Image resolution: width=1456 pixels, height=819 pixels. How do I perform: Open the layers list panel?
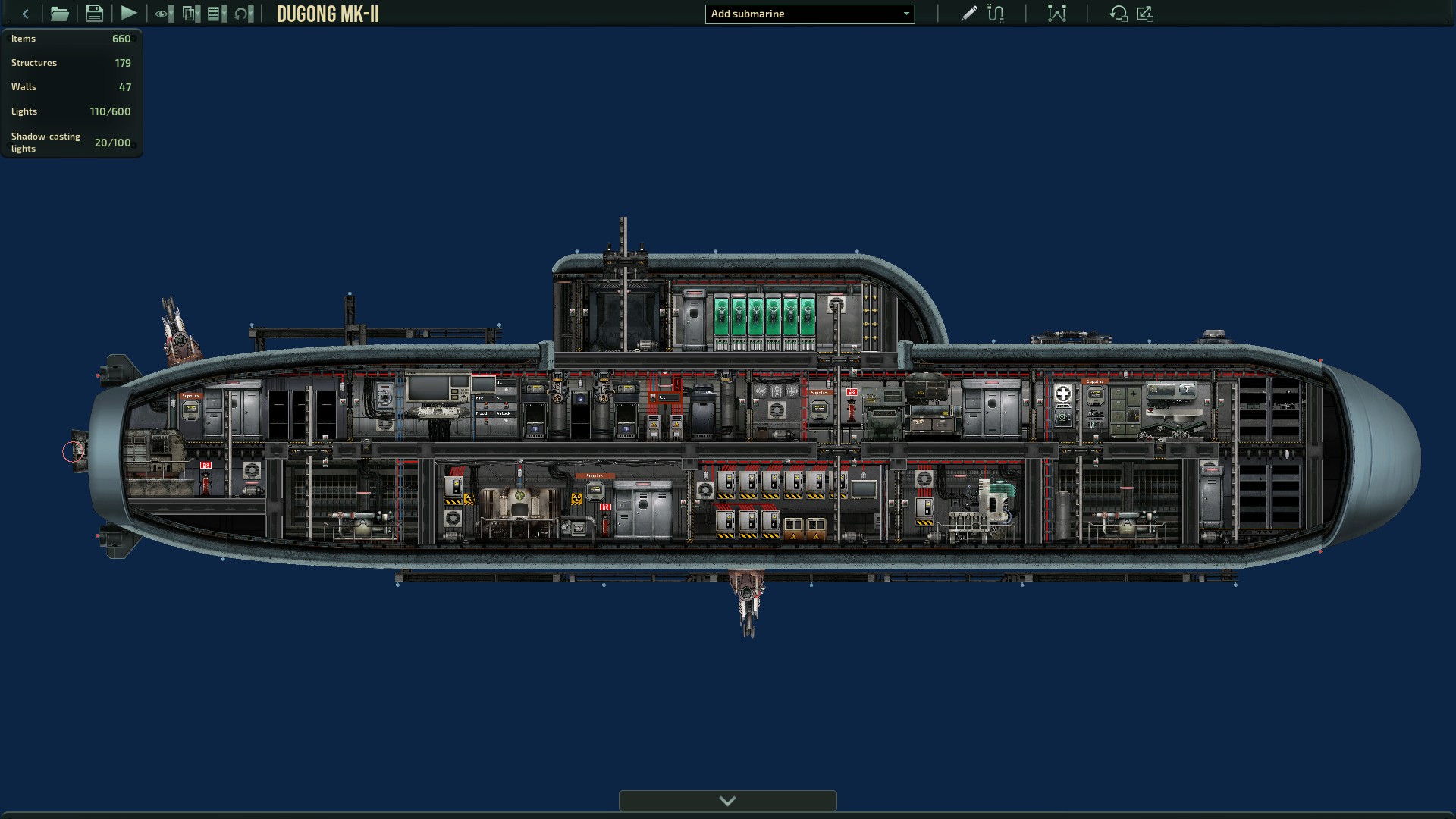click(x=217, y=14)
